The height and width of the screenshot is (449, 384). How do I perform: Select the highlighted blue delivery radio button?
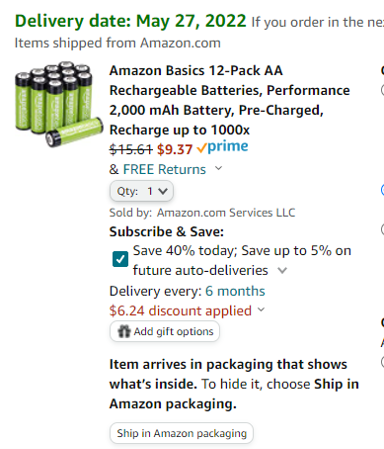point(382,190)
